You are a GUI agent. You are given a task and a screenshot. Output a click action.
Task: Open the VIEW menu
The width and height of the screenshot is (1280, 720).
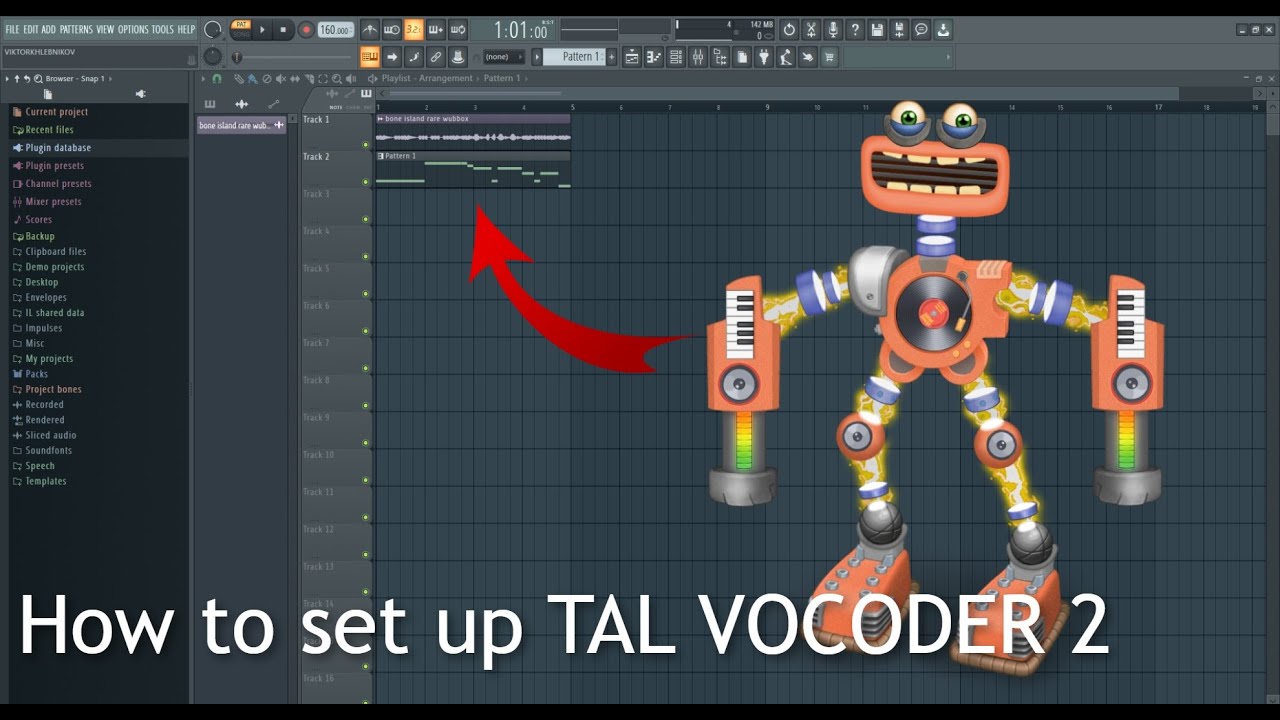click(105, 29)
